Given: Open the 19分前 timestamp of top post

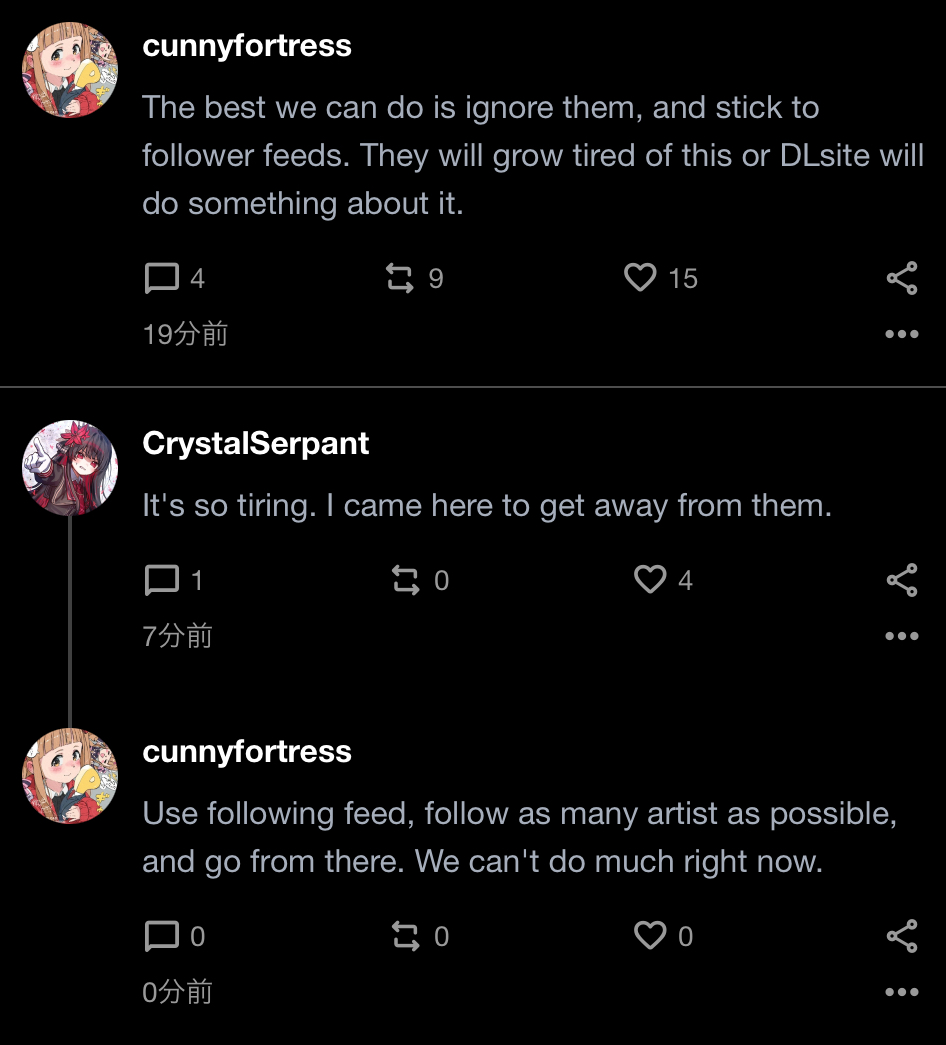Looking at the screenshot, I should click(x=185, y=334).
